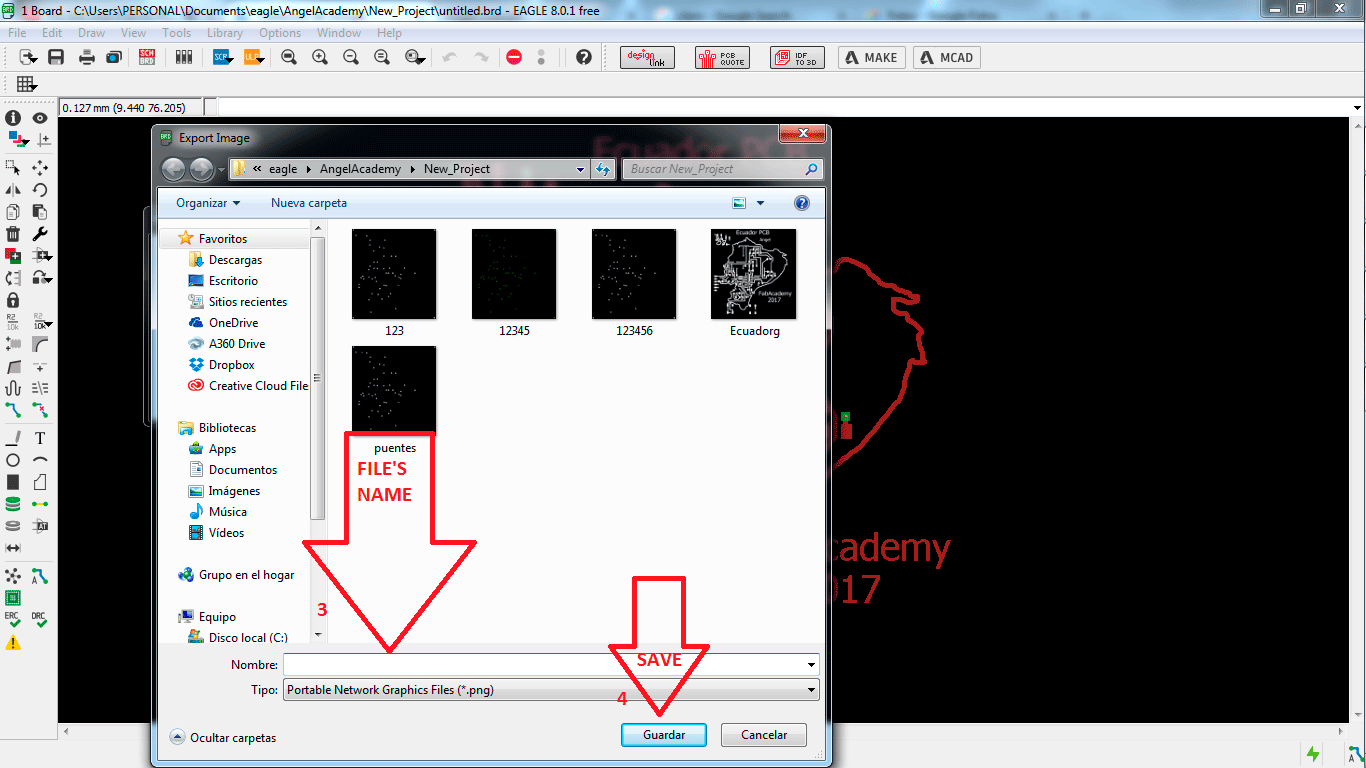
Task: Click the IDF to 3D button
Action: (797, 58)
